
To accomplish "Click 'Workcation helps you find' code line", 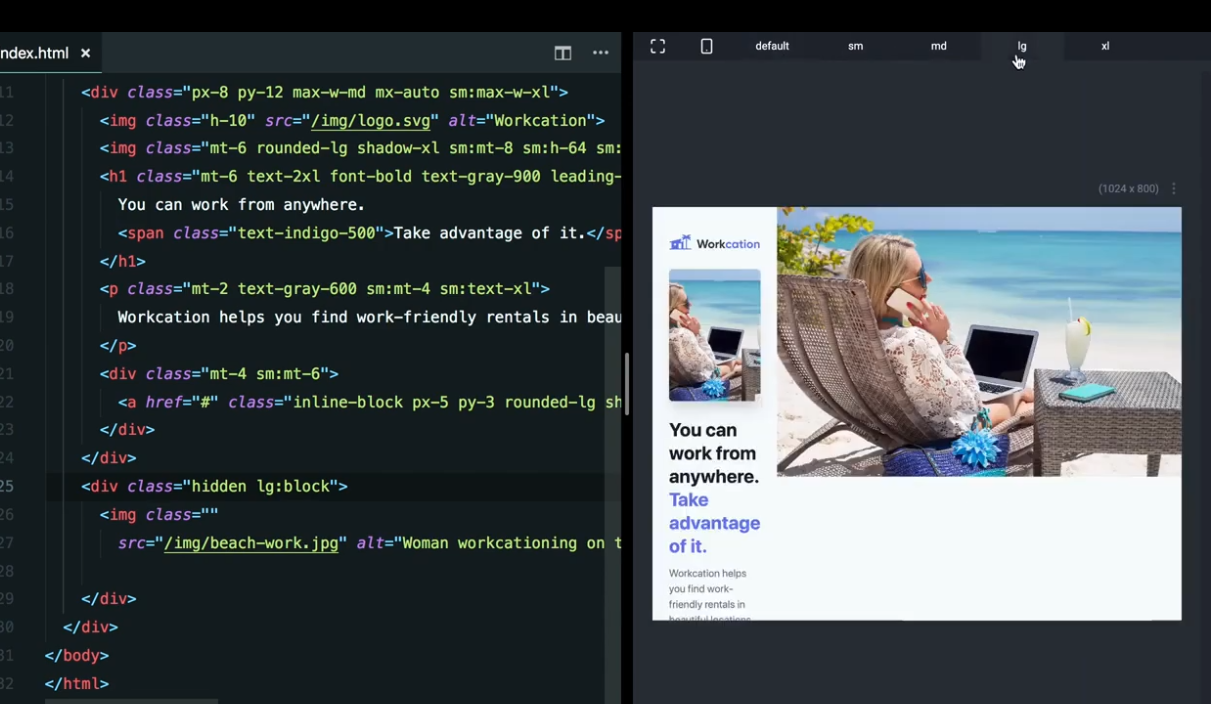I will 370,317.
